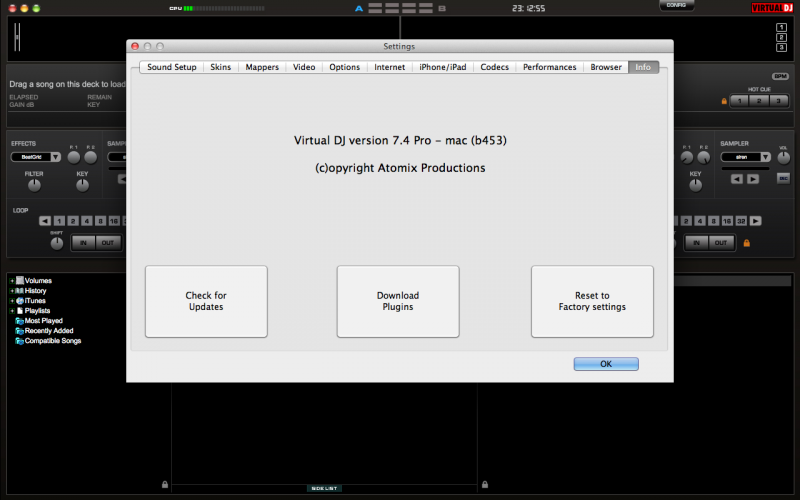The height and width of the screenshot is (500, 800).
Task: Select left deck loop length 2
Action: pyautogui.click(x=73, y=221)
